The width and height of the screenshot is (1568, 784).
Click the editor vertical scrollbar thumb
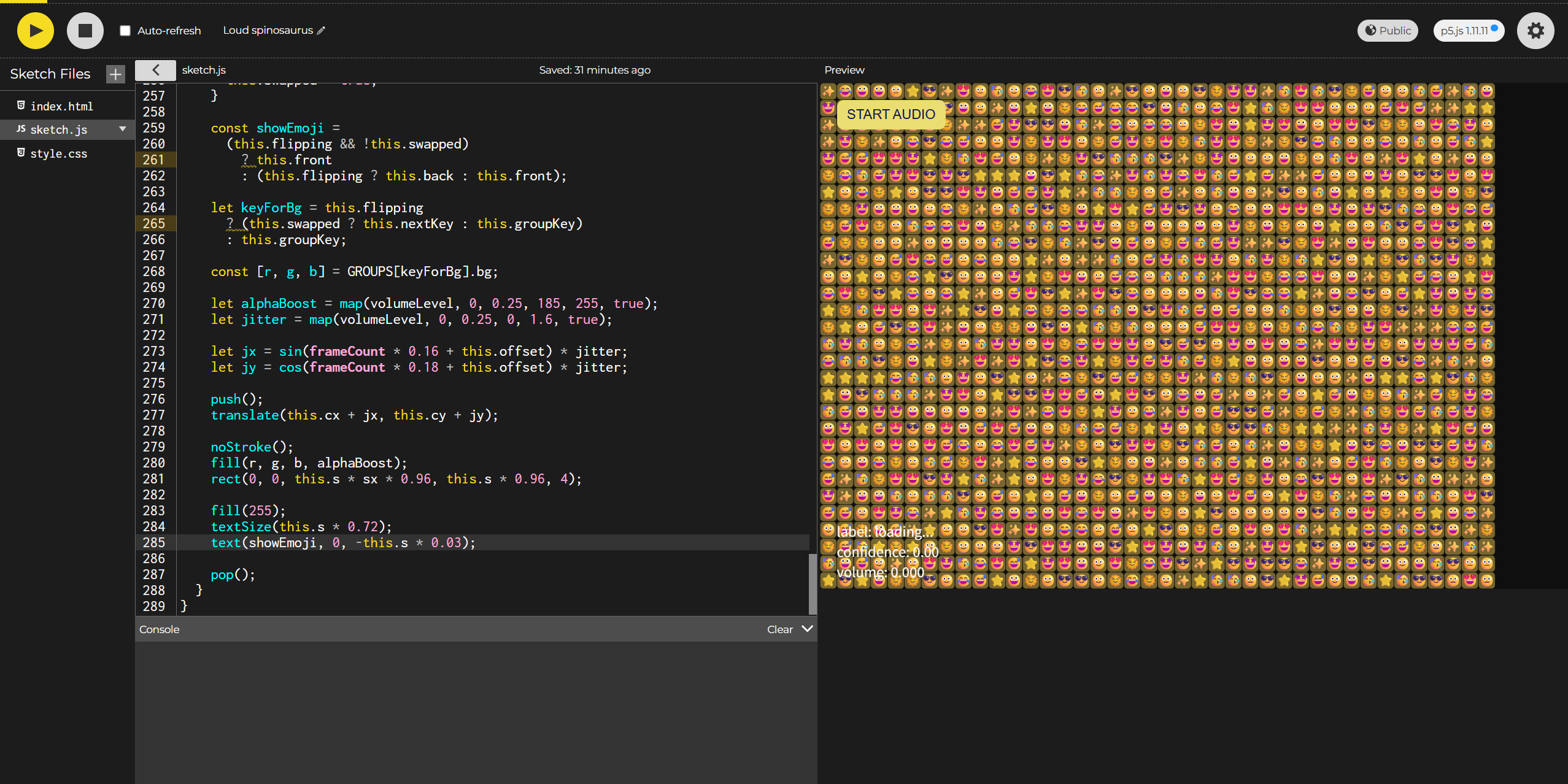click(x=813, y=583)
